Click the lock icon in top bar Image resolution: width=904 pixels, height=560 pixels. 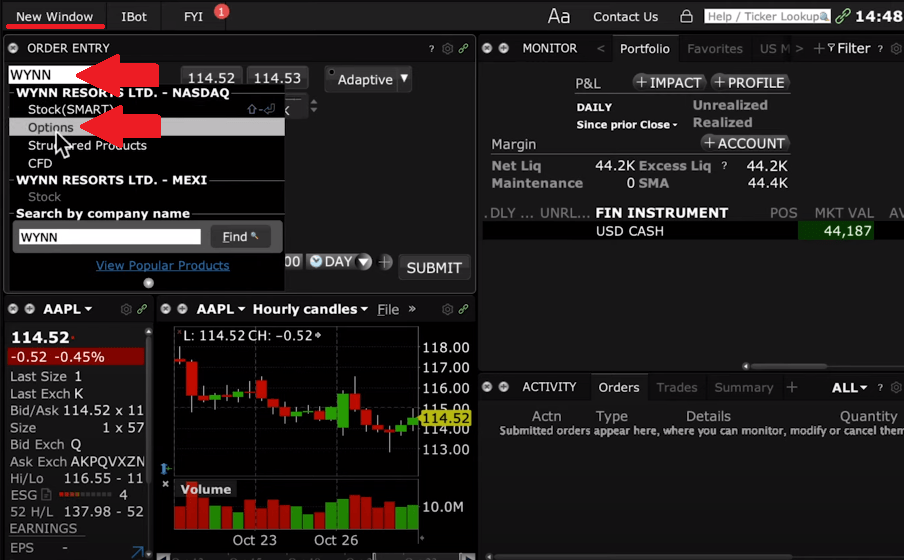coord(686,16)
